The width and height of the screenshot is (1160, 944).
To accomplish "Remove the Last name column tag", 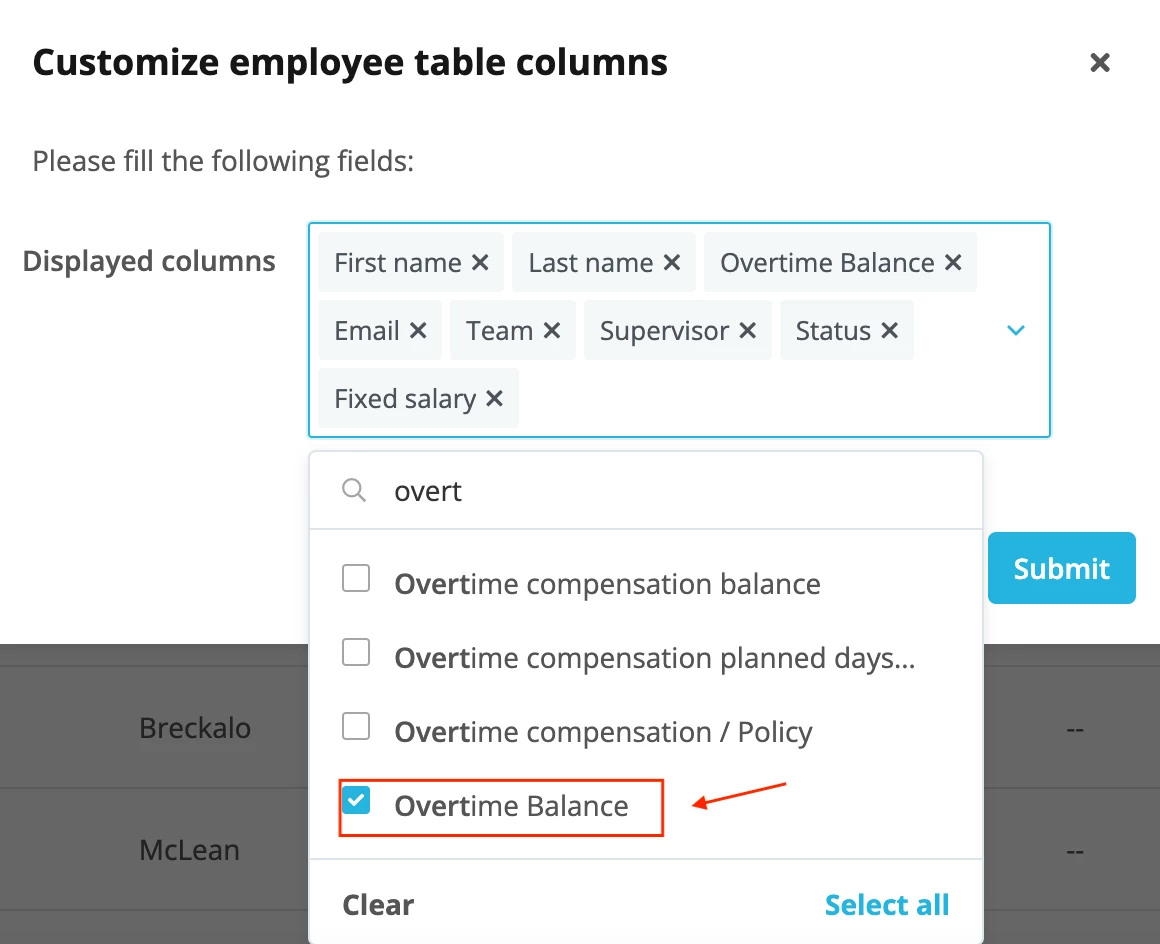I will point(672,263).
